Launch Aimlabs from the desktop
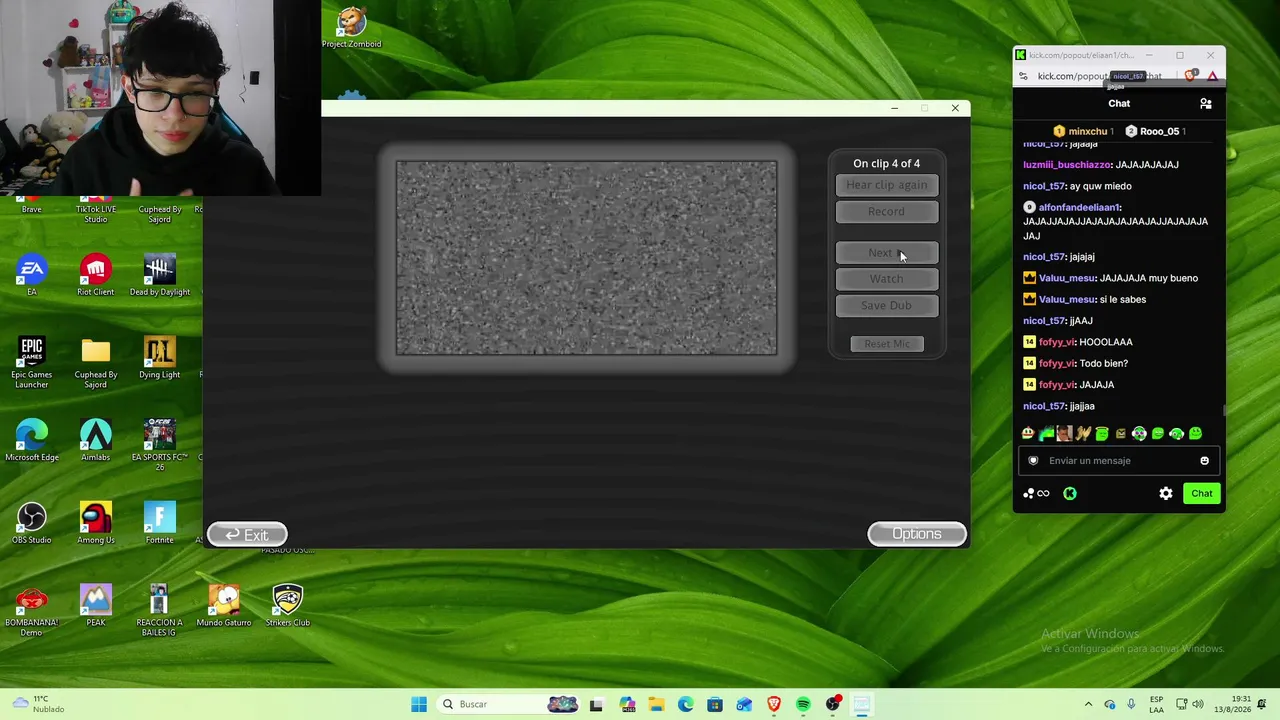1280x720 pixels. pyautogui.click(x=96, y=440)
